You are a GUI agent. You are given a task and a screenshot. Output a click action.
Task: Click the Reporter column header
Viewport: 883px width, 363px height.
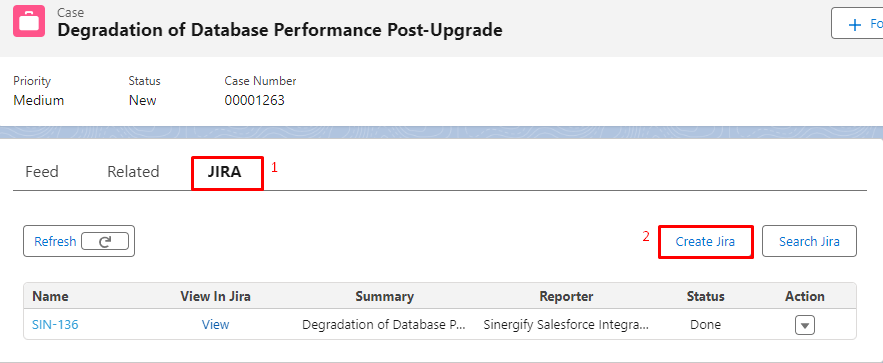click(x=567, y=297)
